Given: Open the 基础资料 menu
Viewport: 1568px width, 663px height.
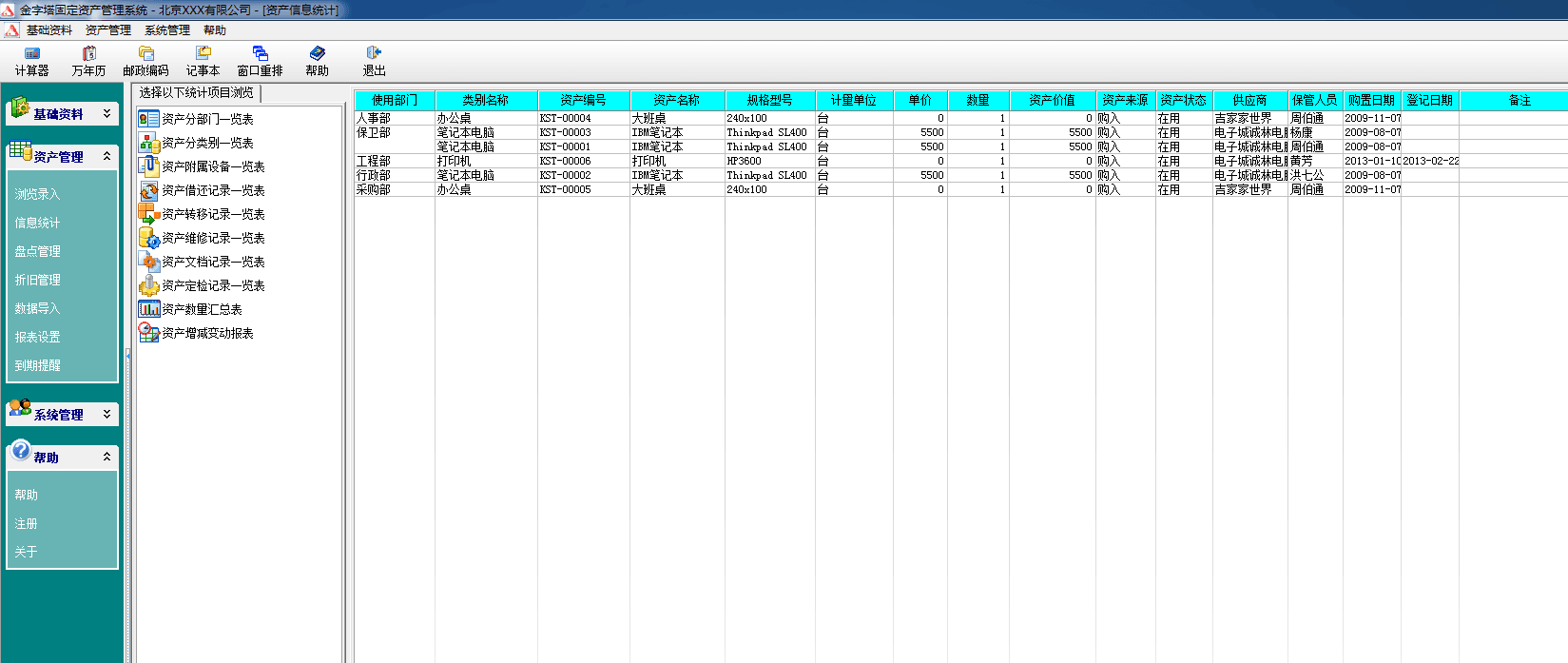Looking at the screenshot, I should 49,30.
